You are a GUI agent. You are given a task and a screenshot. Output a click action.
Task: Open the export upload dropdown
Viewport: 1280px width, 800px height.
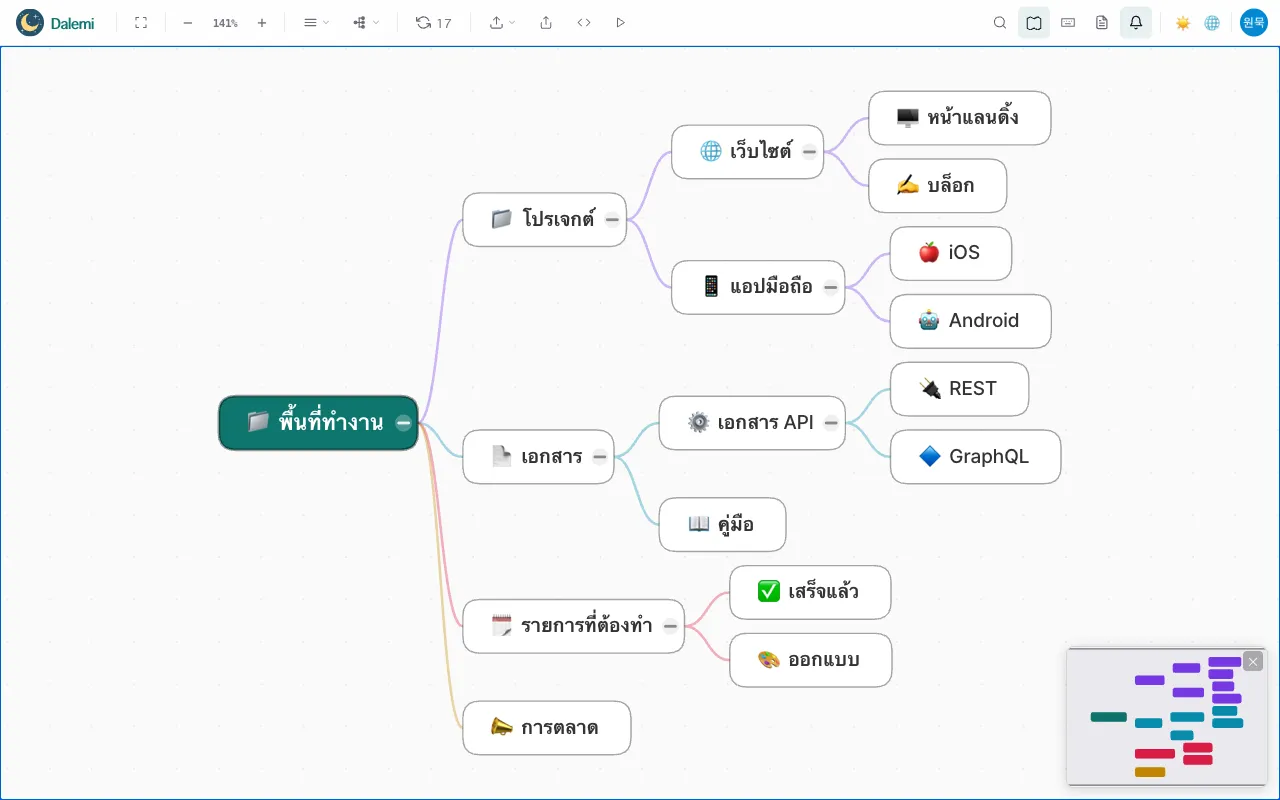[502, 22]
